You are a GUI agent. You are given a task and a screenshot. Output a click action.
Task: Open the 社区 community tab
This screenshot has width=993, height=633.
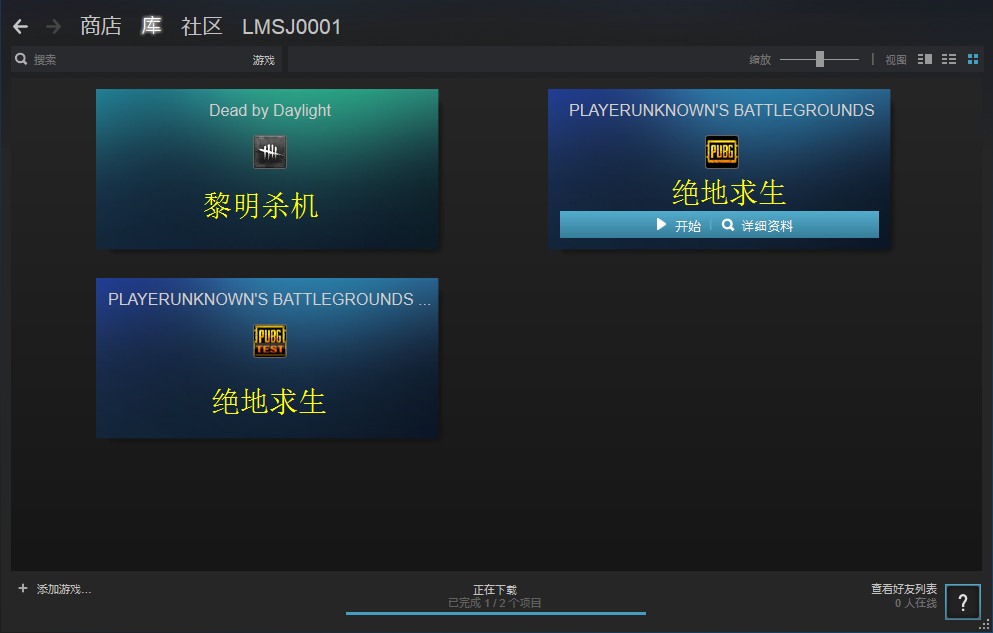point(201,27)
